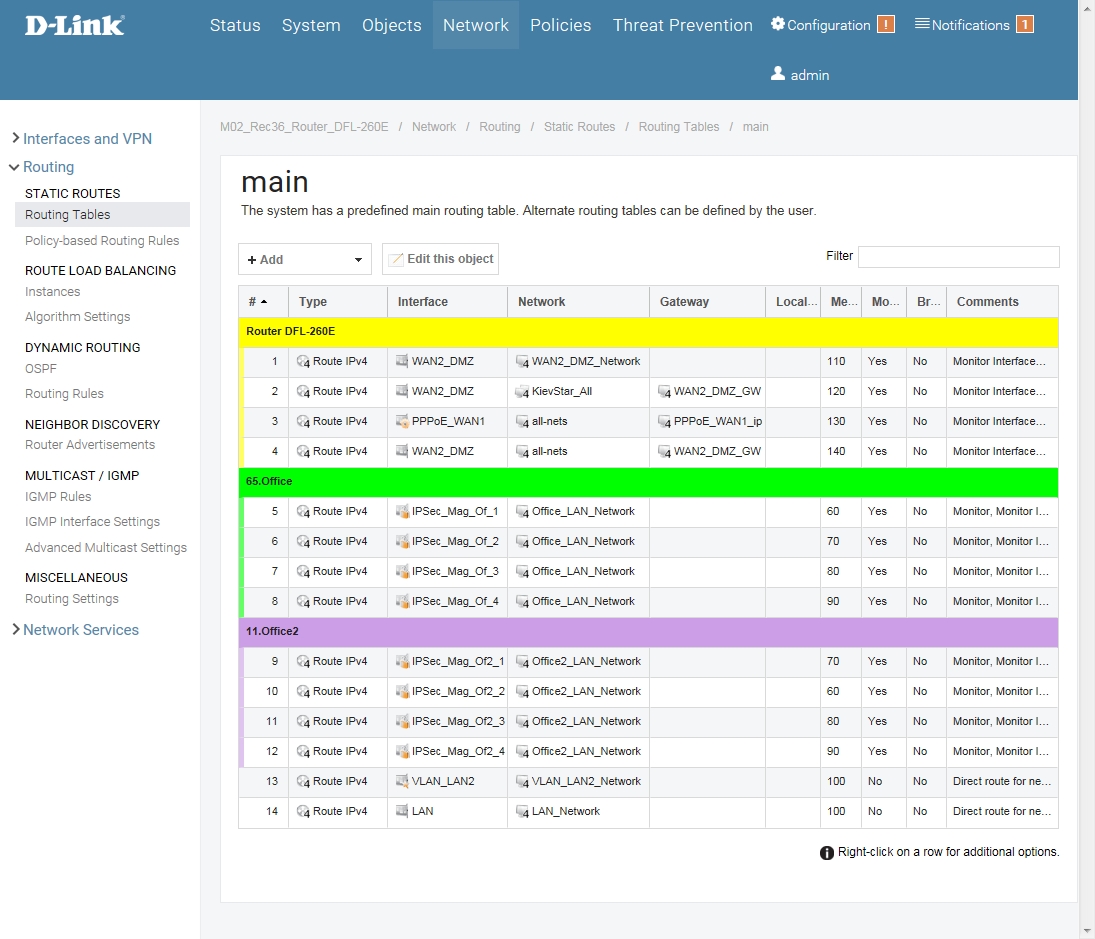Click the WAN2_DMZ_GW gateway icon in row 2
The image size is (1095, 939).
664,392
